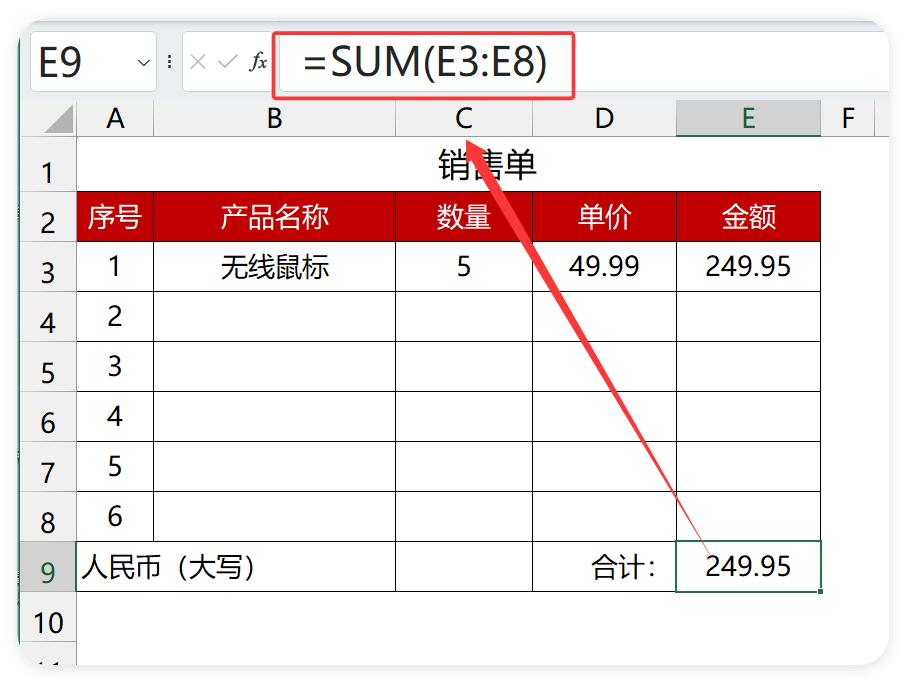This screenshot has height=682, width=906.
Task: Select row 8 header
Action: tap(48, 517)
